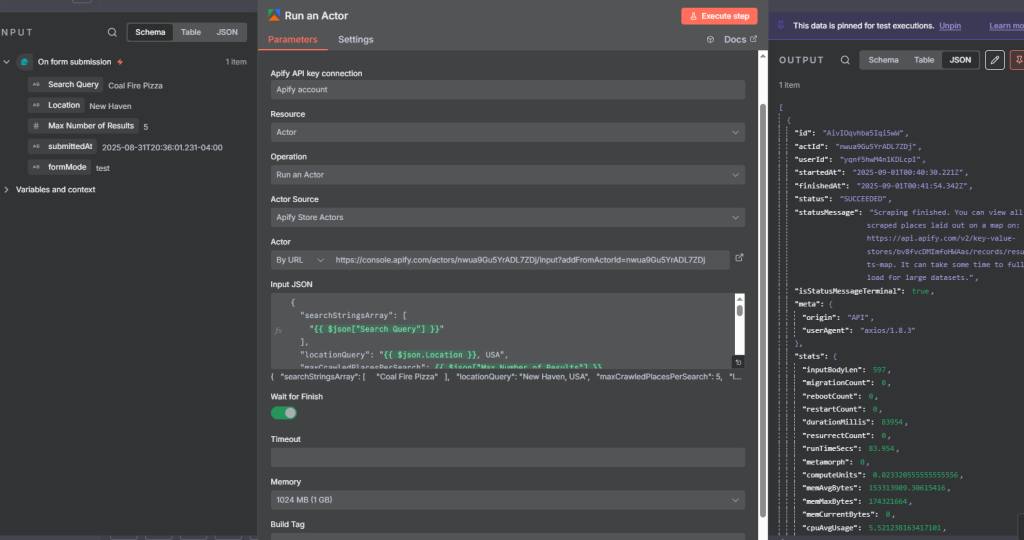Click the Unpin link
1024x540 pixels.
click(x=950, y=26)
